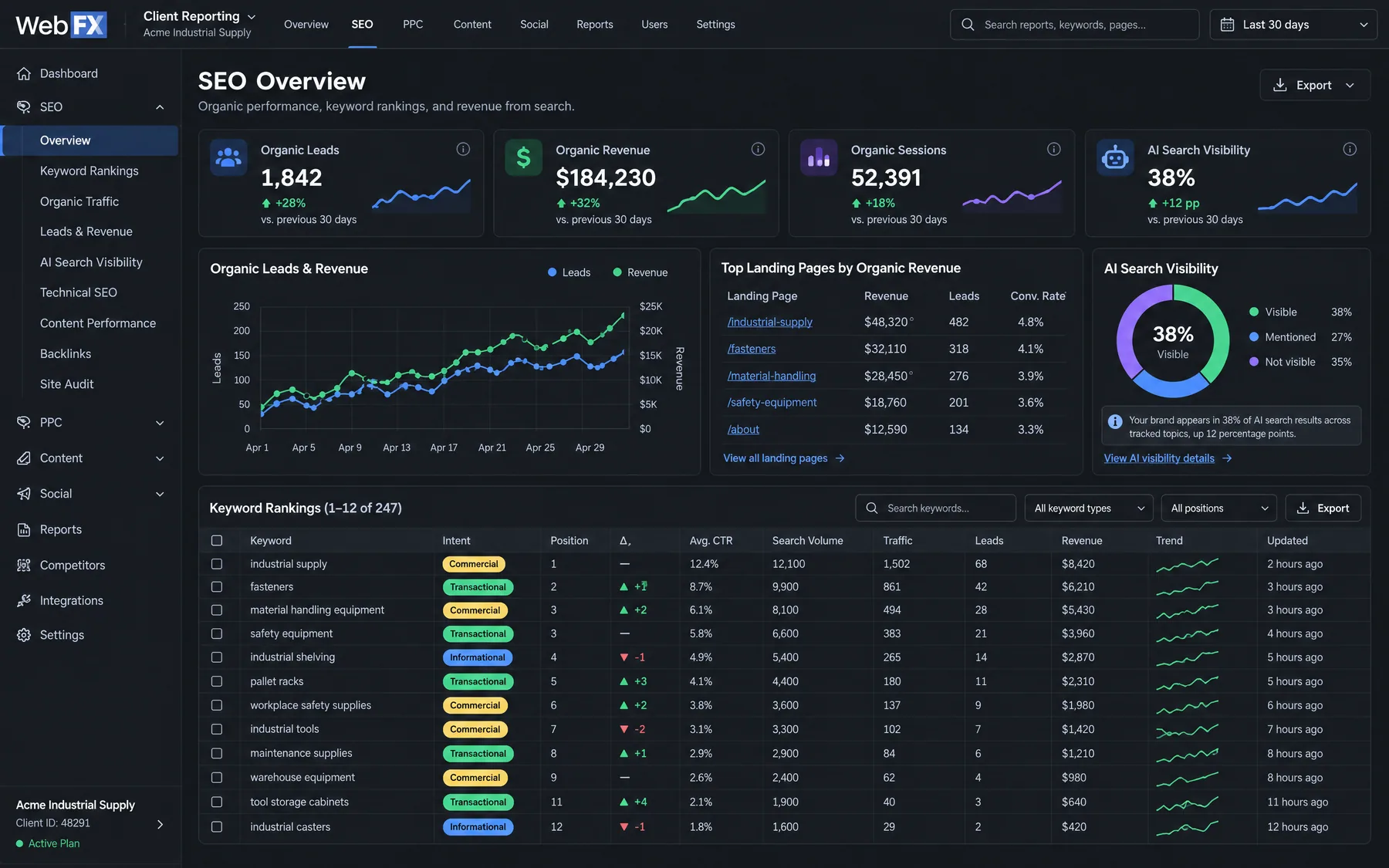Click the Organic Sessions info icon

tap(1053, 149)
